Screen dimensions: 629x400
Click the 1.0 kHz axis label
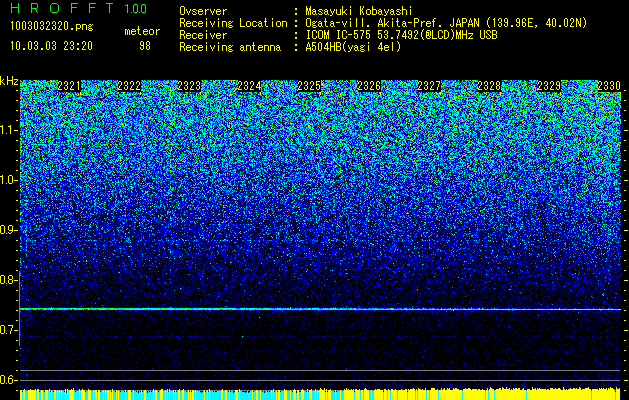[x=7, y=180]
